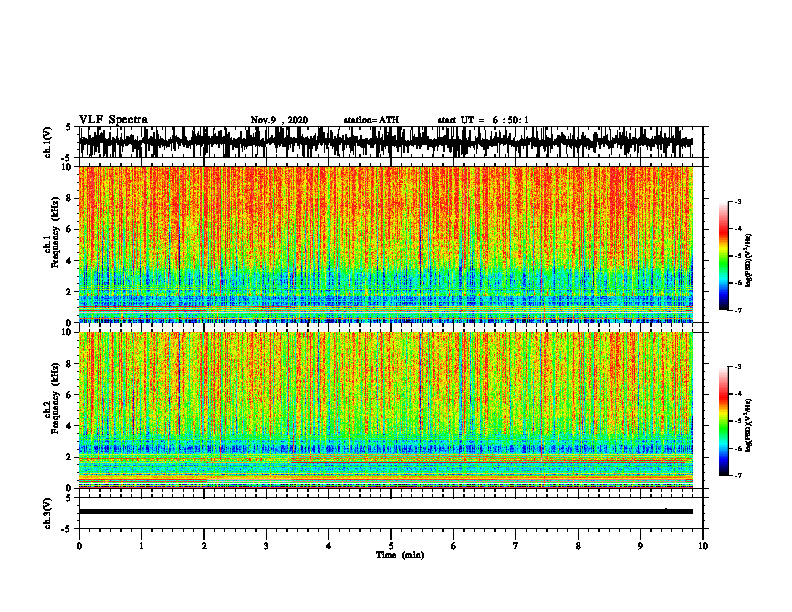This screenshot has height=612, width=792.
Task: Click the ch.3 flat voltage trace
Action: (385, 512)
